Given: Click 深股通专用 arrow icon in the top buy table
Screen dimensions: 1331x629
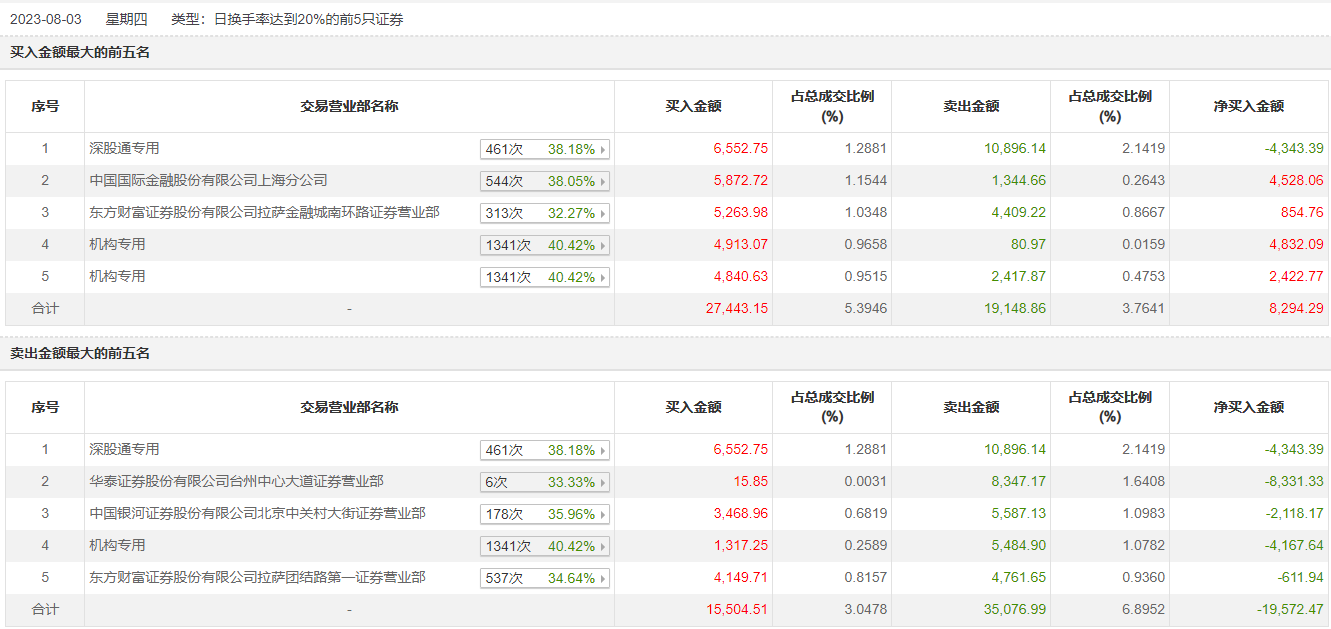Looking at the screenshot, I should pos(603,150).
